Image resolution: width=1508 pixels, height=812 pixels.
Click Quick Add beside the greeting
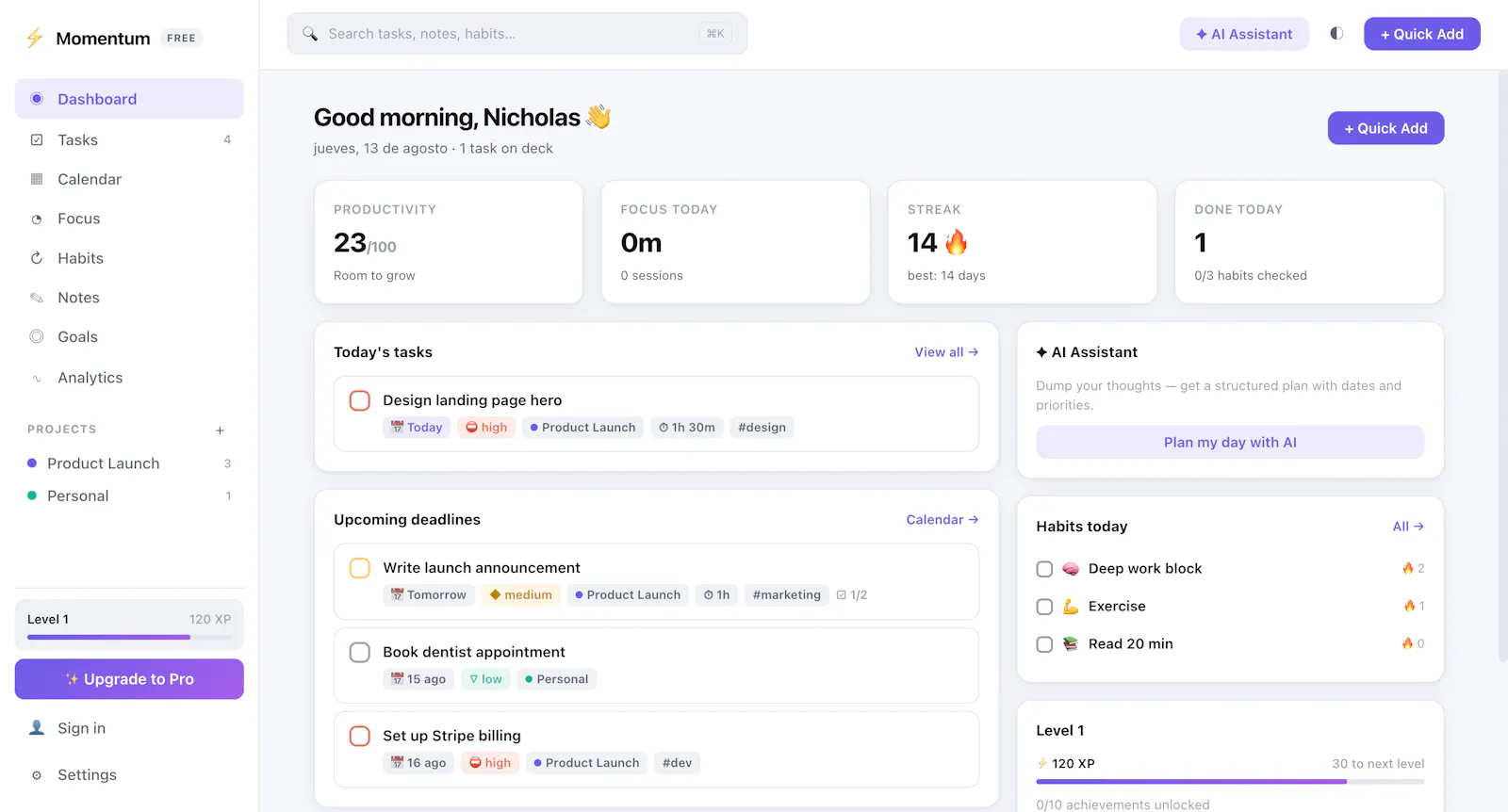[1385, 128]
